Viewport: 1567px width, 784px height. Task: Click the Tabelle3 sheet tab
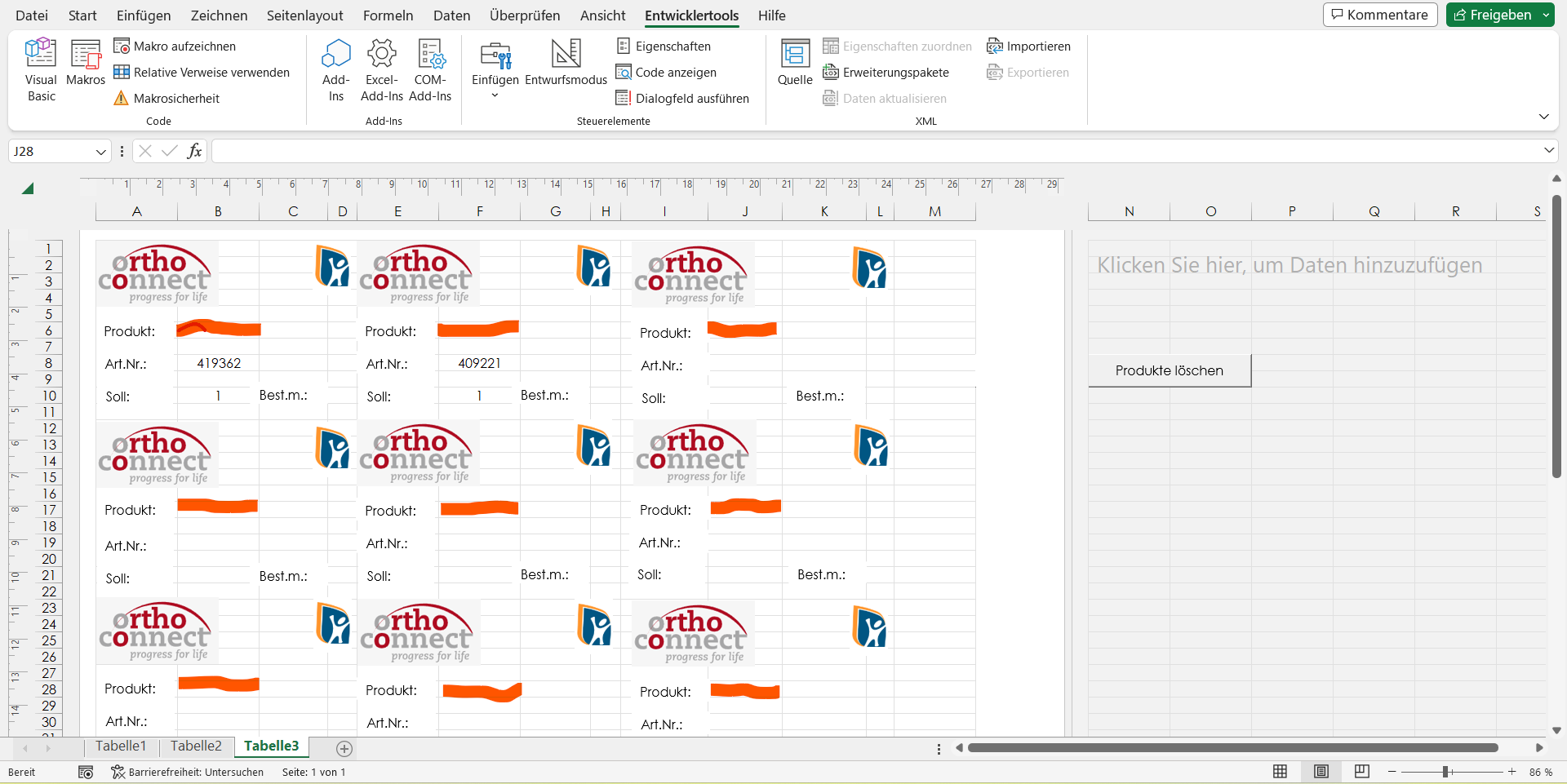[271, 746]
